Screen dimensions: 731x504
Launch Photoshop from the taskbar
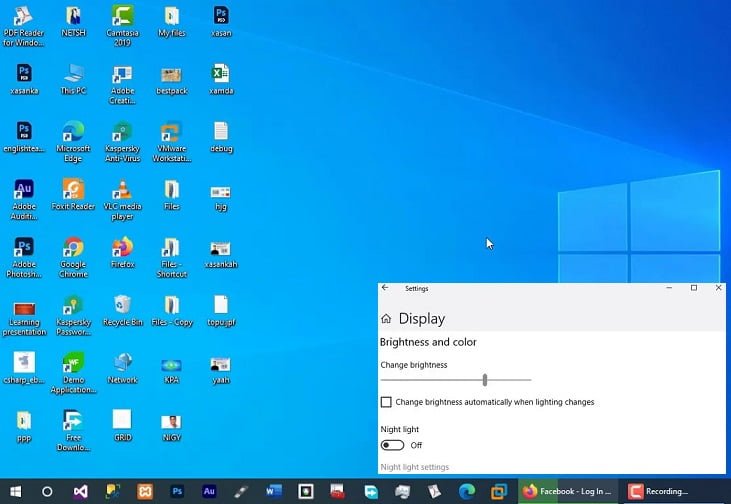177,491
